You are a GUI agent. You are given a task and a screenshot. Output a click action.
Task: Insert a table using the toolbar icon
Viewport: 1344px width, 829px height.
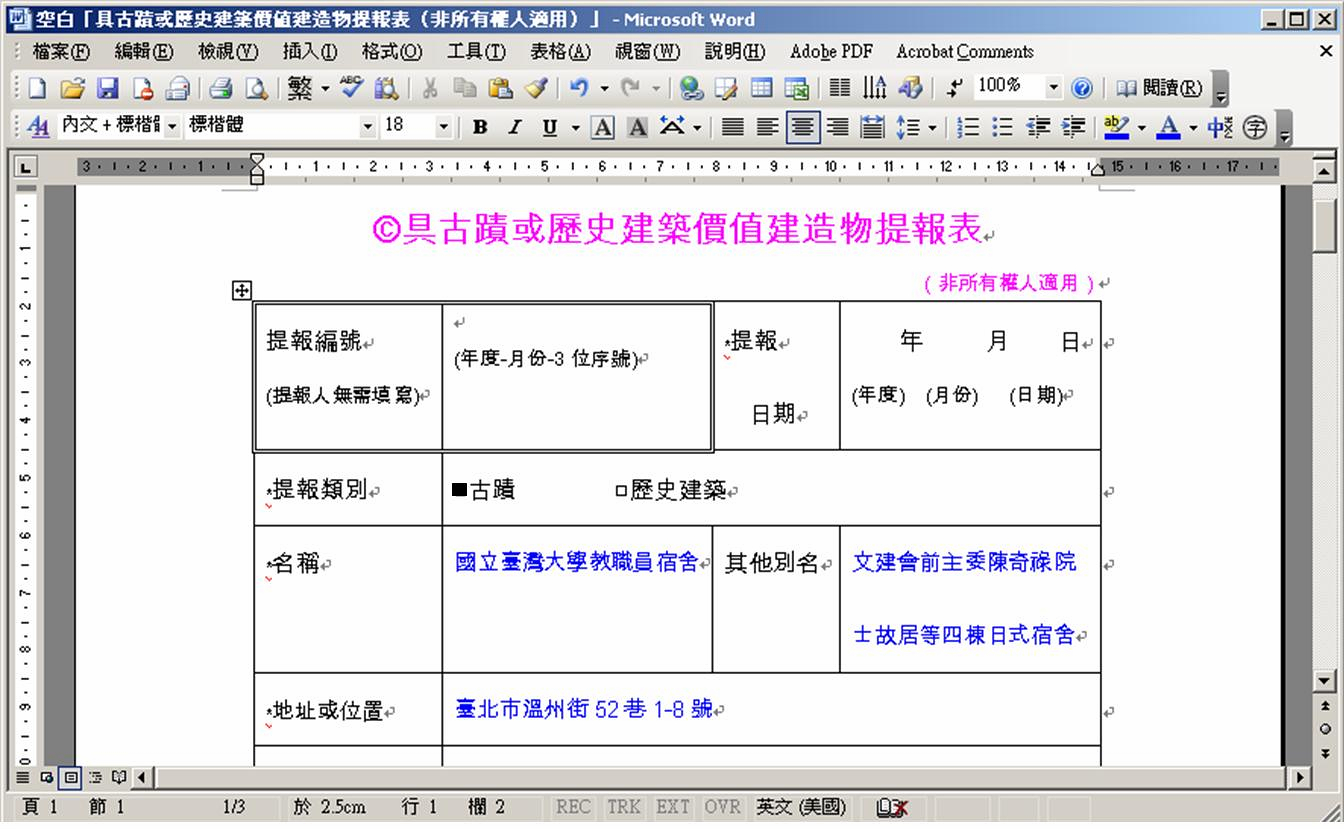(762, 89)
